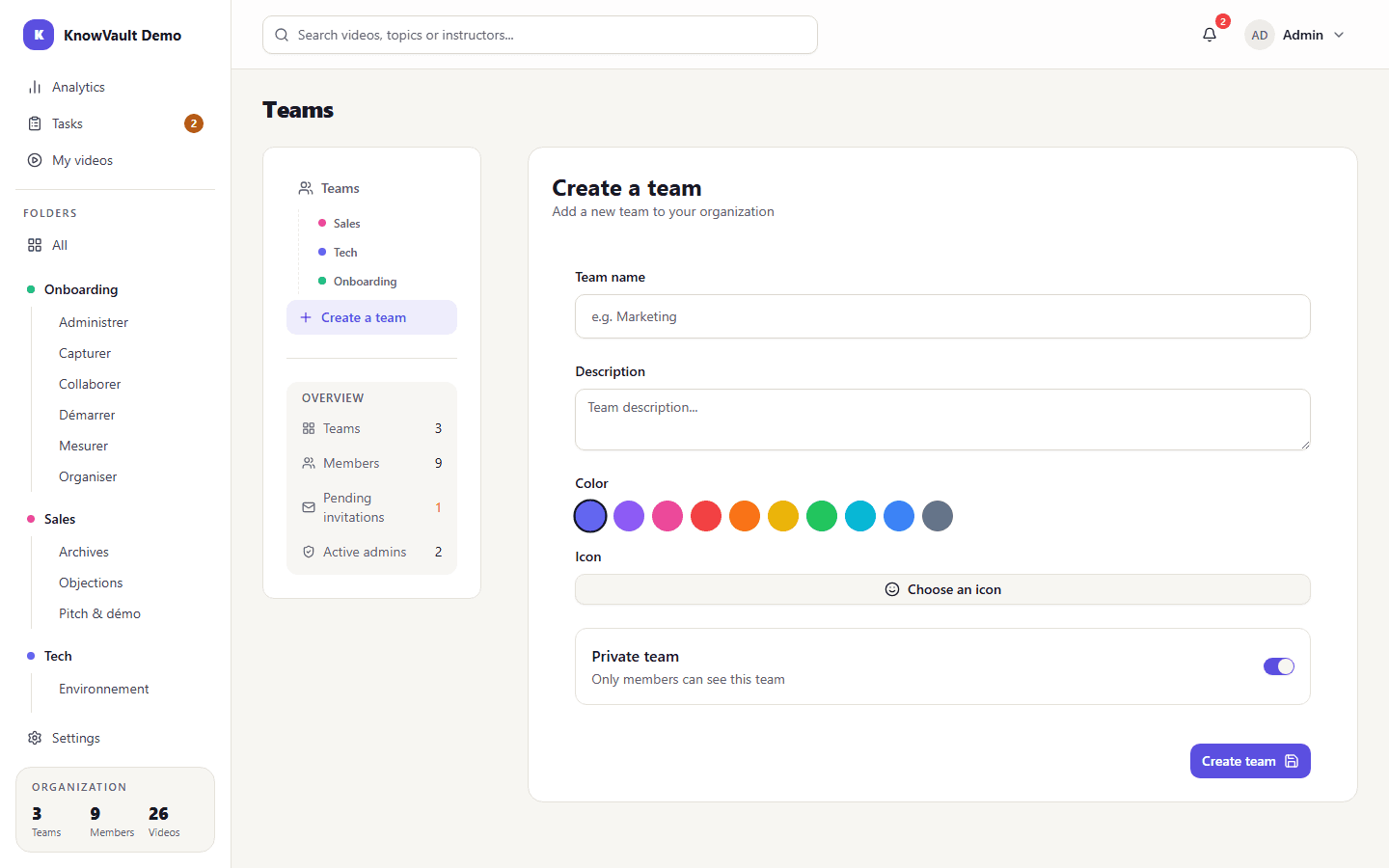Click the My videos play icon

coord(35,160)
